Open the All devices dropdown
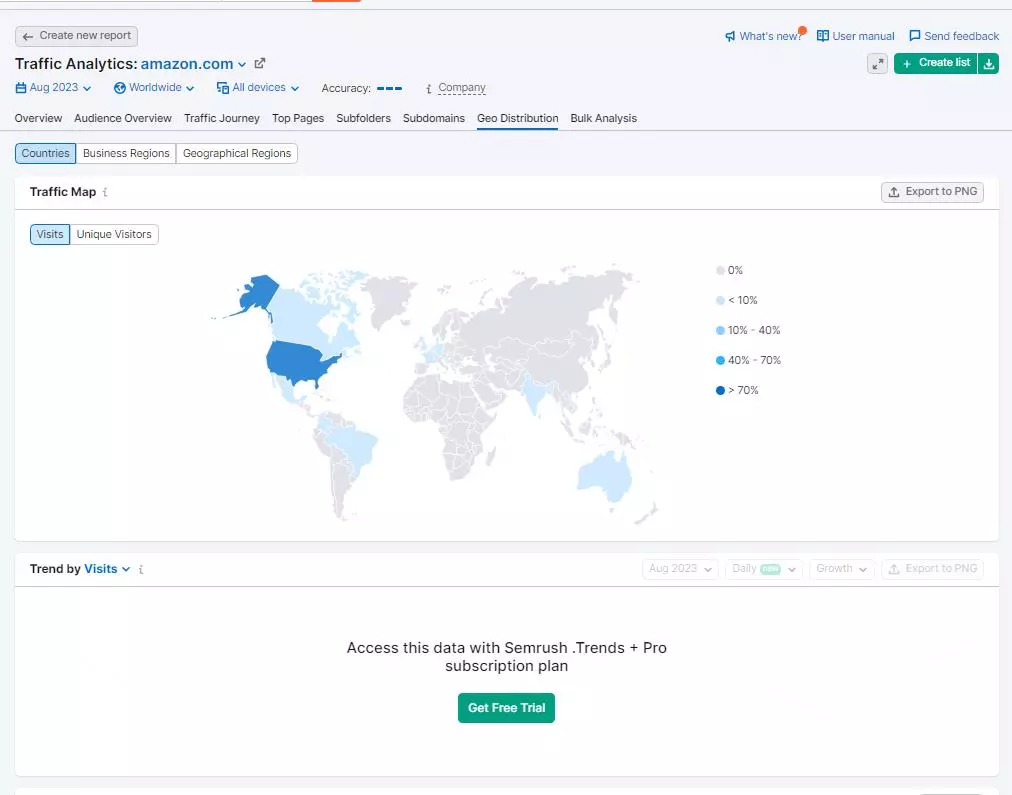The width and height of the screenshot is (1012, 795). 258,88
